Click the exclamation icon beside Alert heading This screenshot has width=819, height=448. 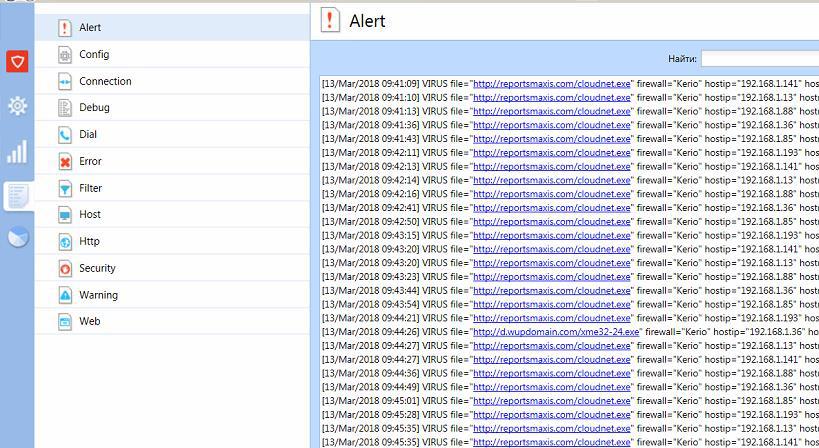[330, 20]
